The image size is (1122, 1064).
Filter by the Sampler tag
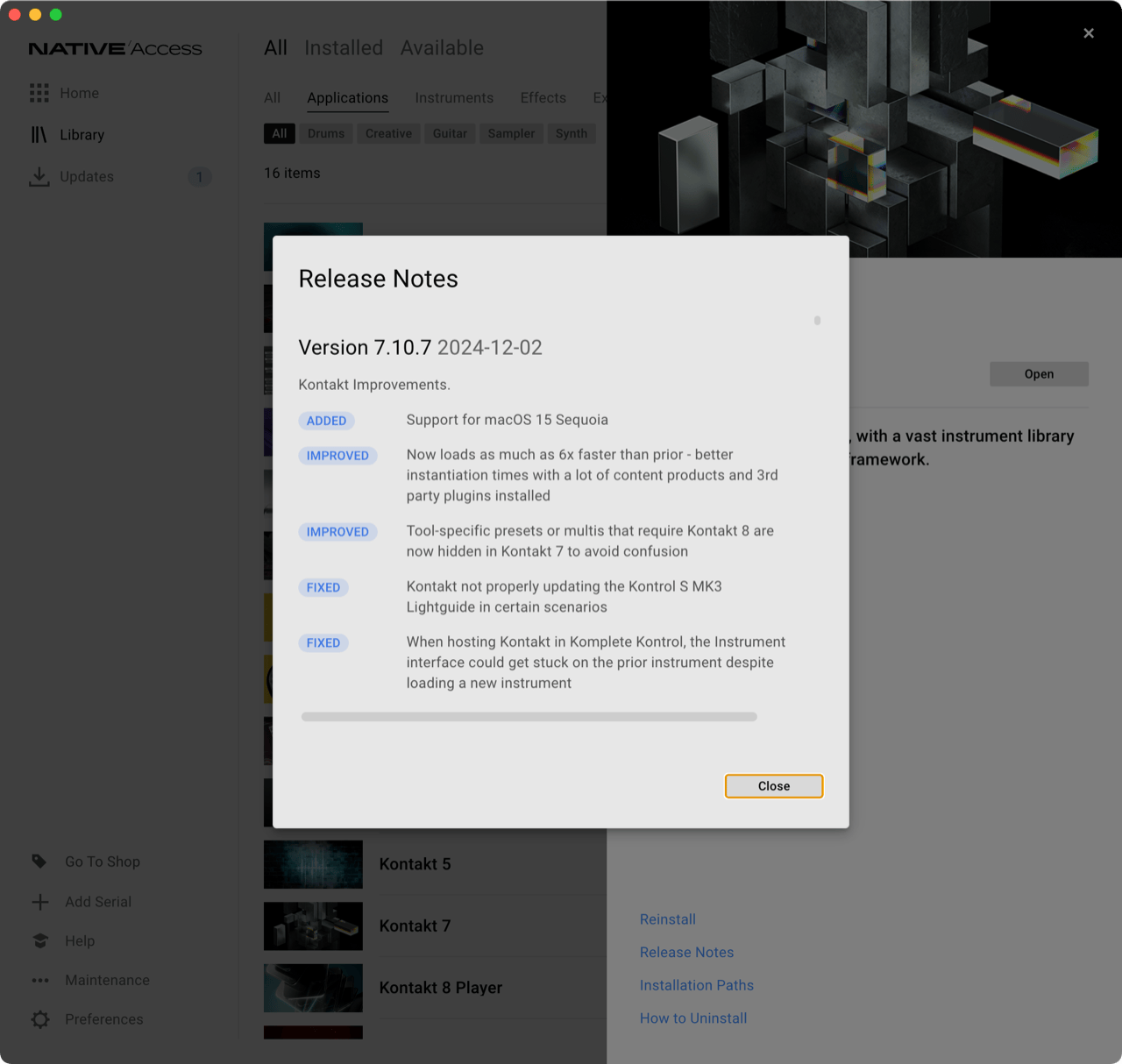click(x=511, y=133)
